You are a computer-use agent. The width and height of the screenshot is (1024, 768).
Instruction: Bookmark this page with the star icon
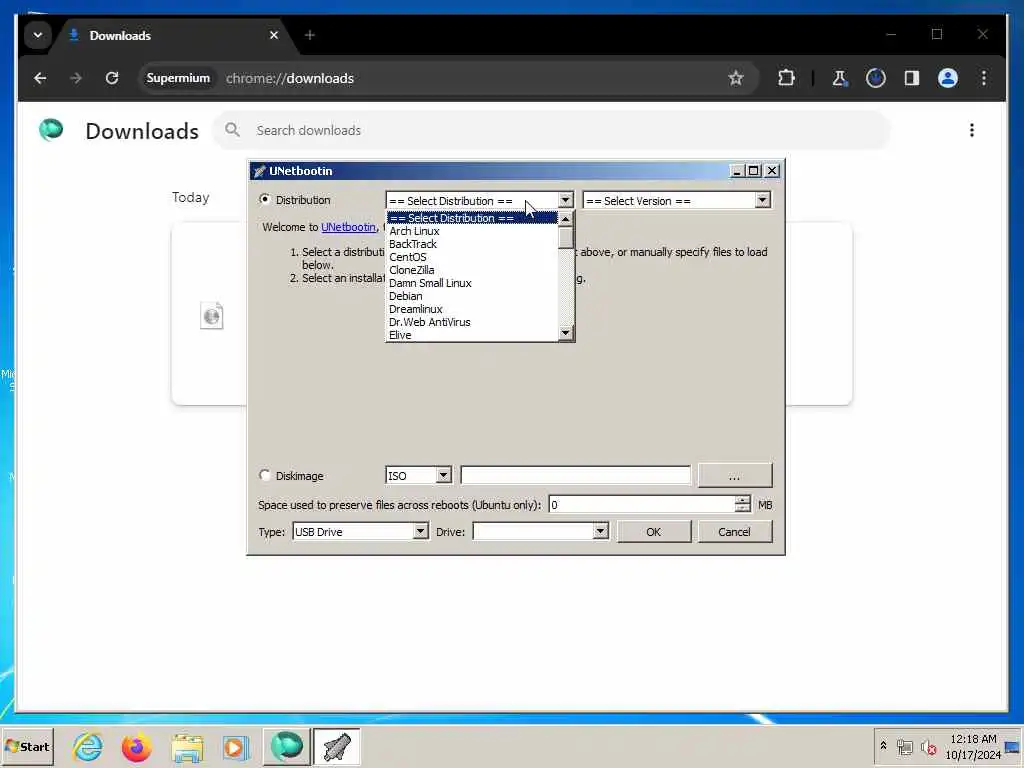(x=736, y=78)
